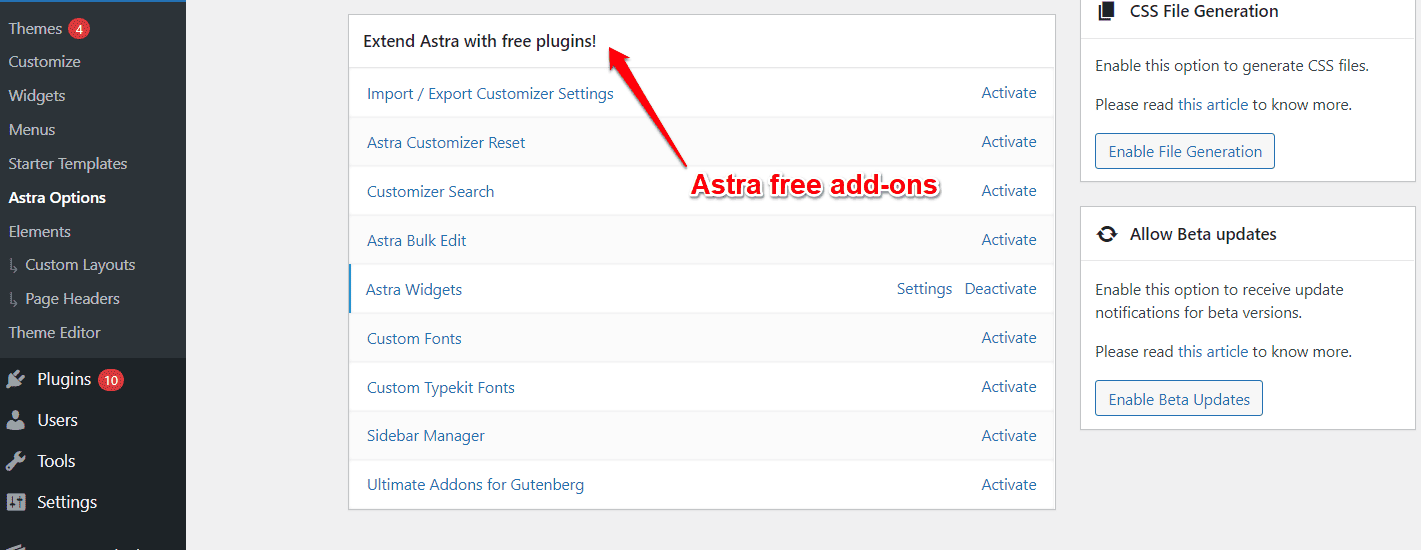This screenshot has height=550, width=1421.
Task: Open Astra Widgets Settings link
Action: tap(924, 289)
